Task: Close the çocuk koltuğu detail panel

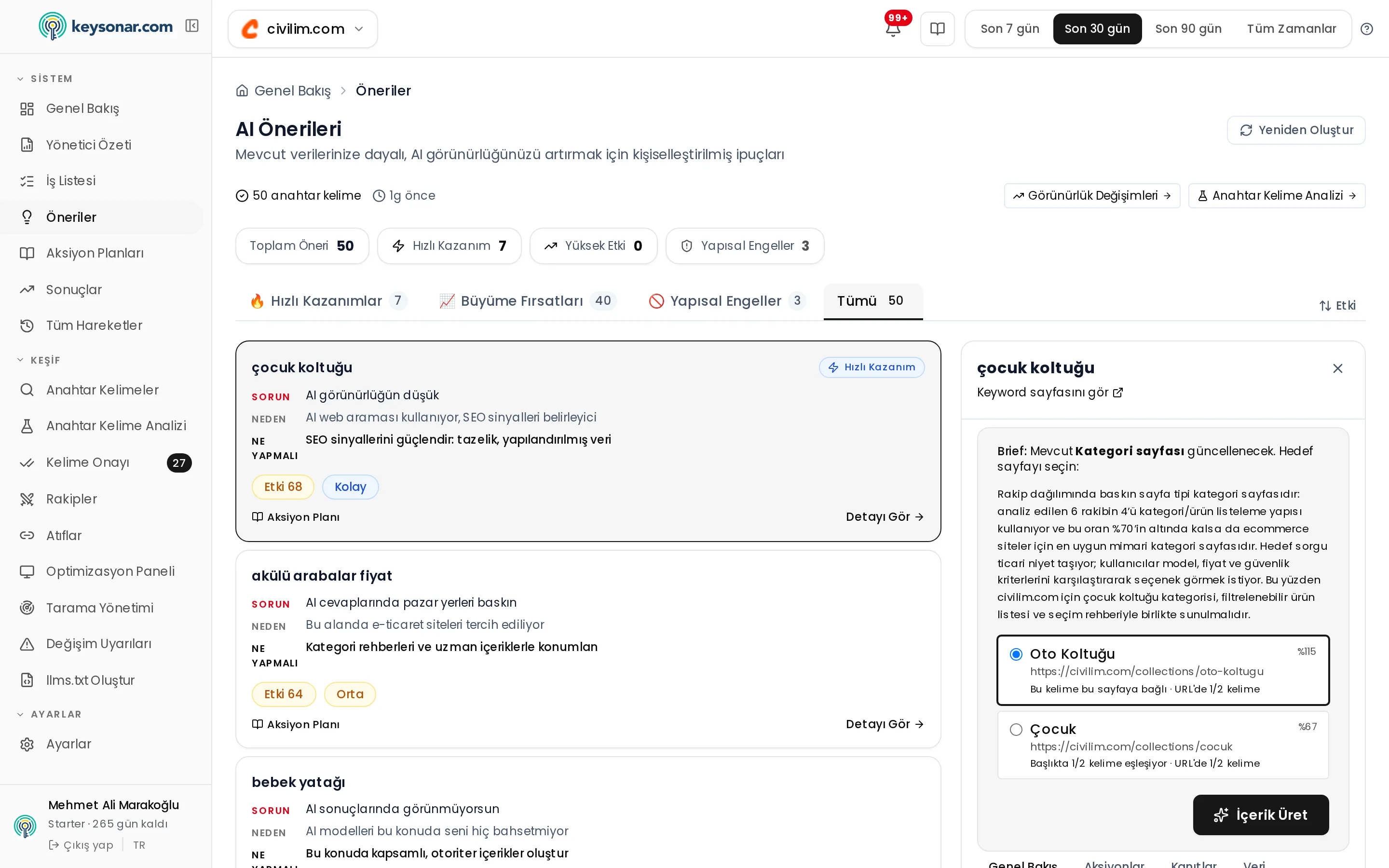Action: (1337, 368)
